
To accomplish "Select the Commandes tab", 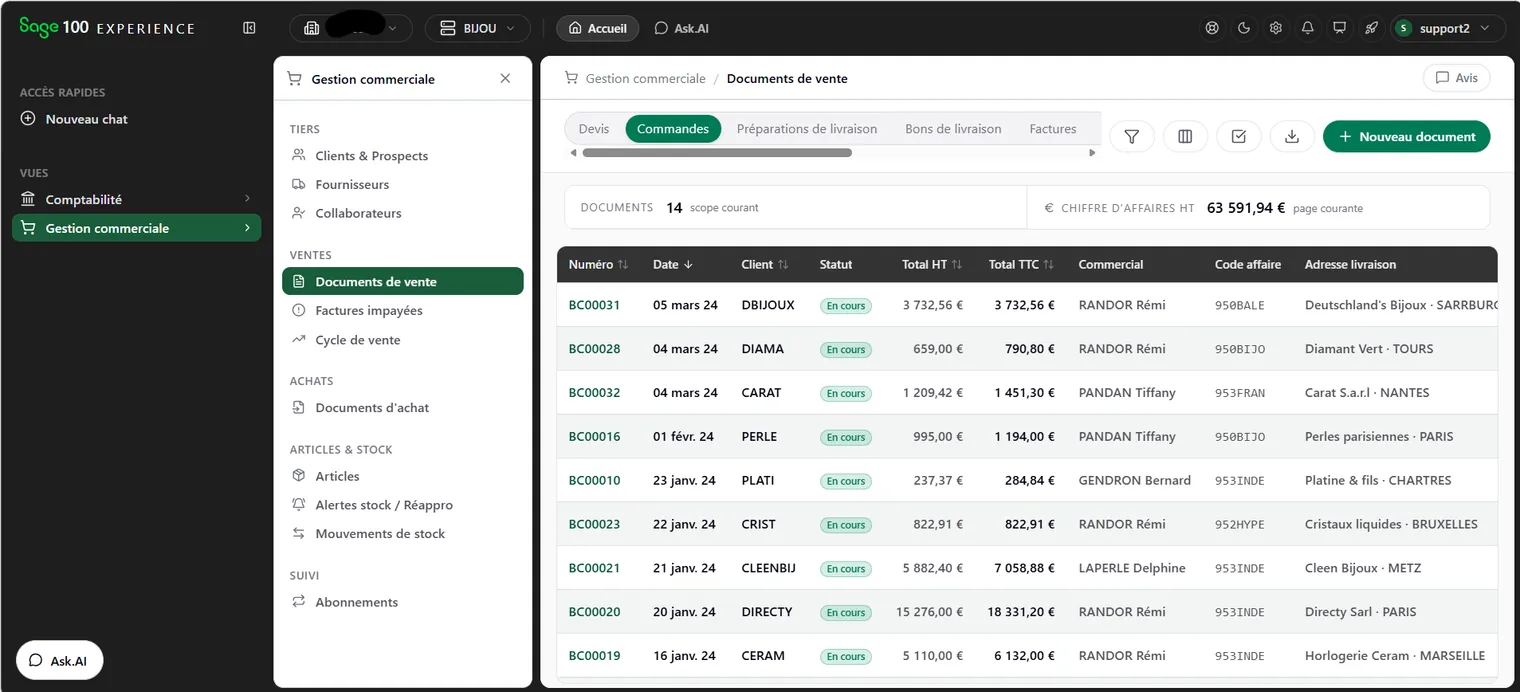I will 673,129.
